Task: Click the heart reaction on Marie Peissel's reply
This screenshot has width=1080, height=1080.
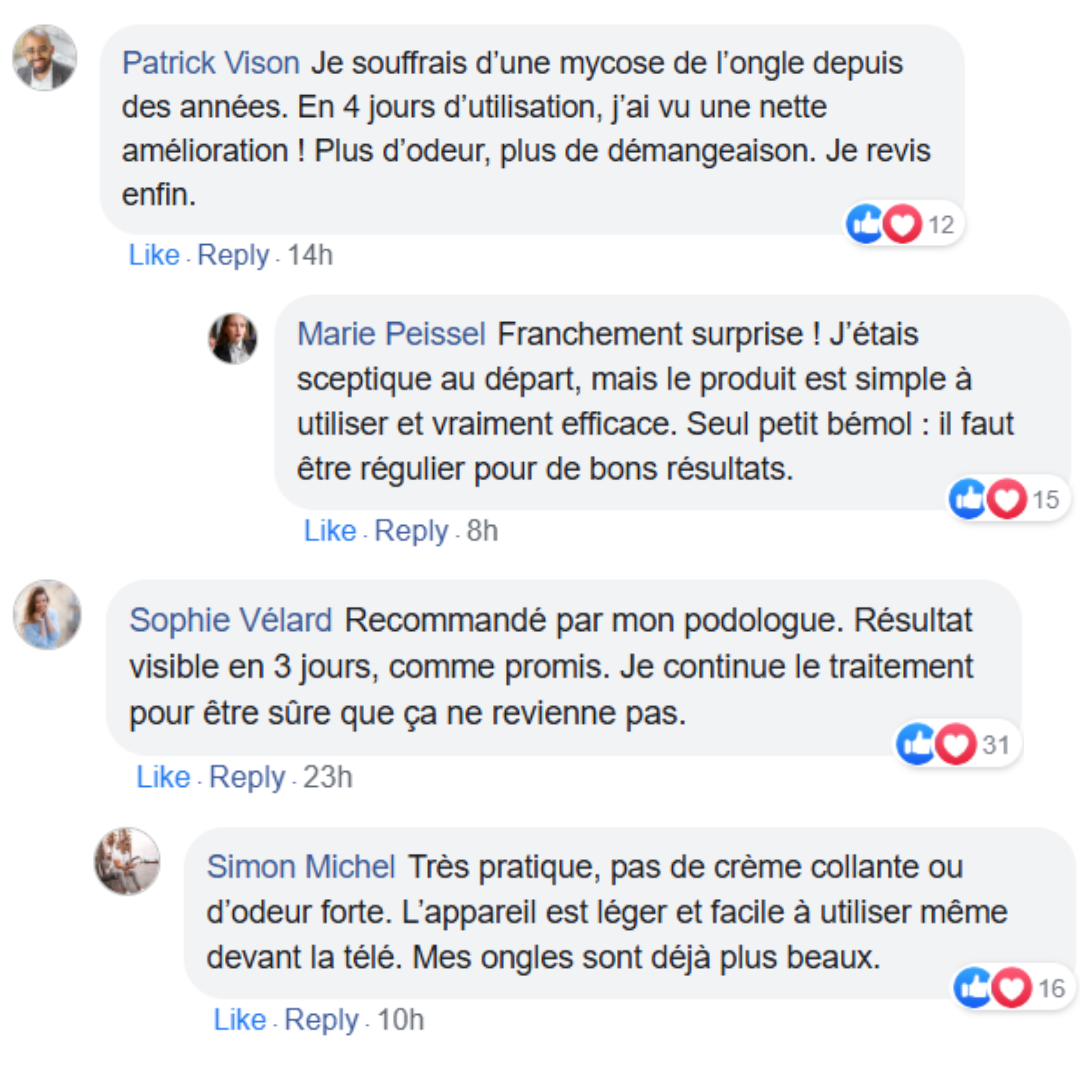Action: pyautogui.click(x=1007, y=499)
